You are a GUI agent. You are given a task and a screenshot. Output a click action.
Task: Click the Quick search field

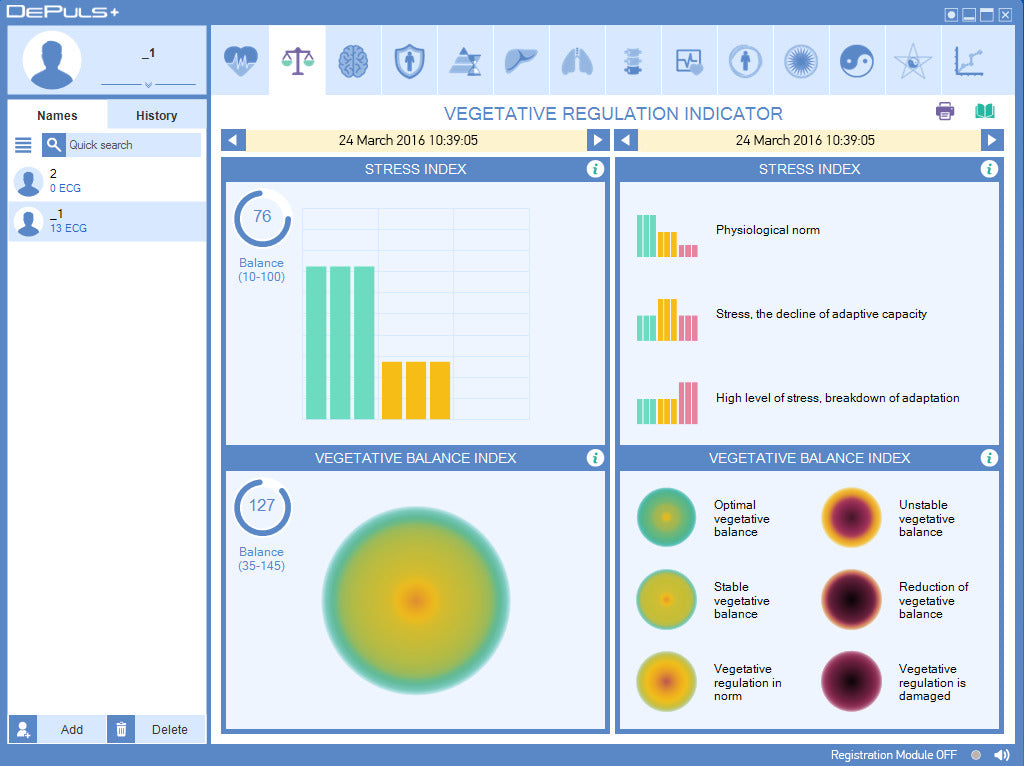[x=132, y=145]
